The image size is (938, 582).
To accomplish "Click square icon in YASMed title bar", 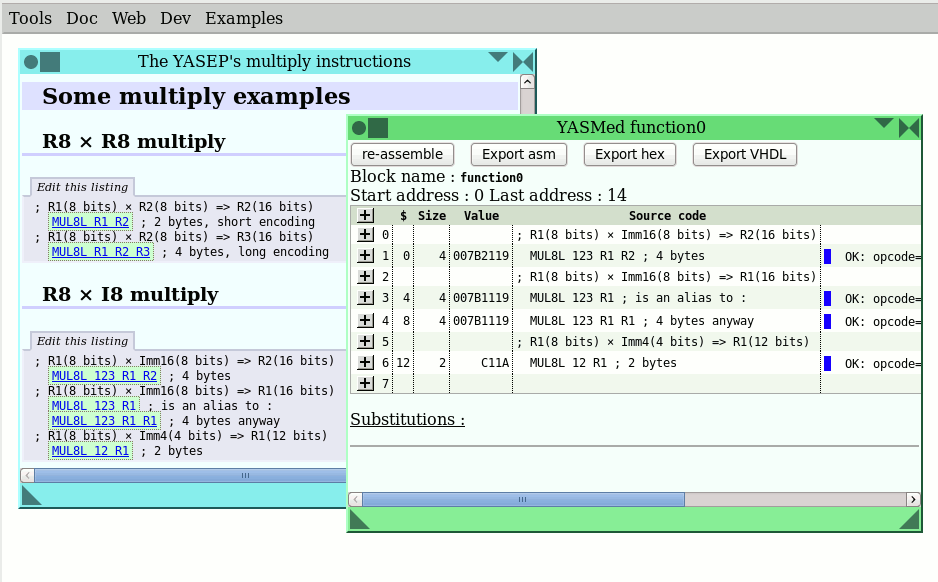I will 378,127.
